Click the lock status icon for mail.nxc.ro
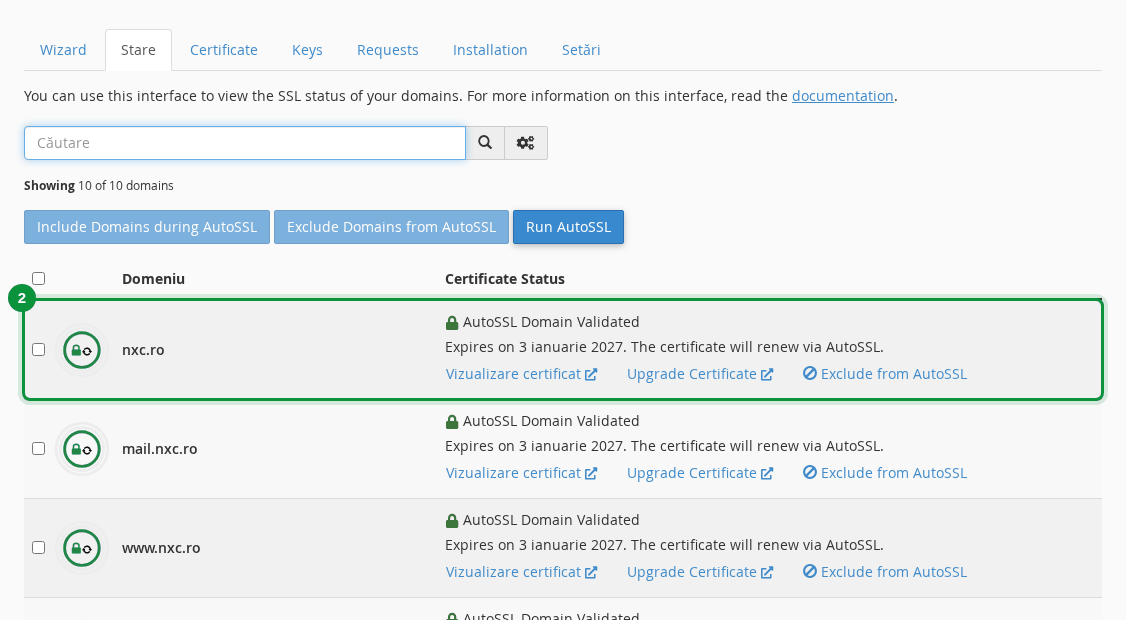Viewport: 1126px width, 620px height. pyautogui.click(x=82, y=449)
